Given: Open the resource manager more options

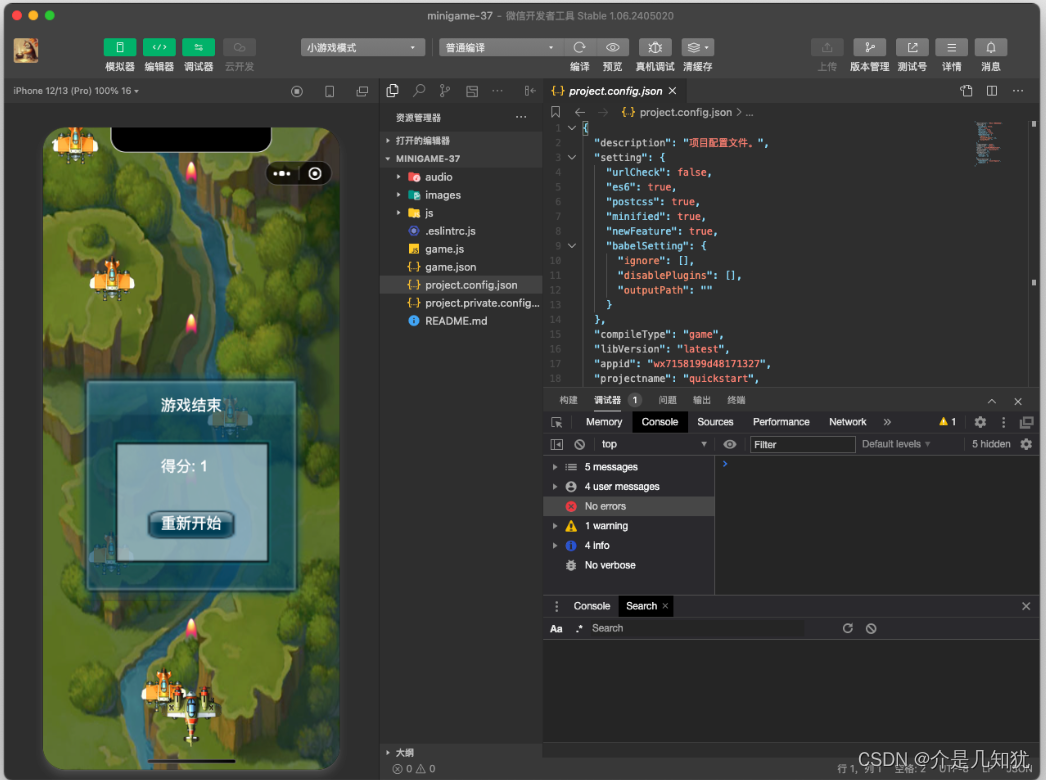Looking at the screenshot, I should [521, 117].
